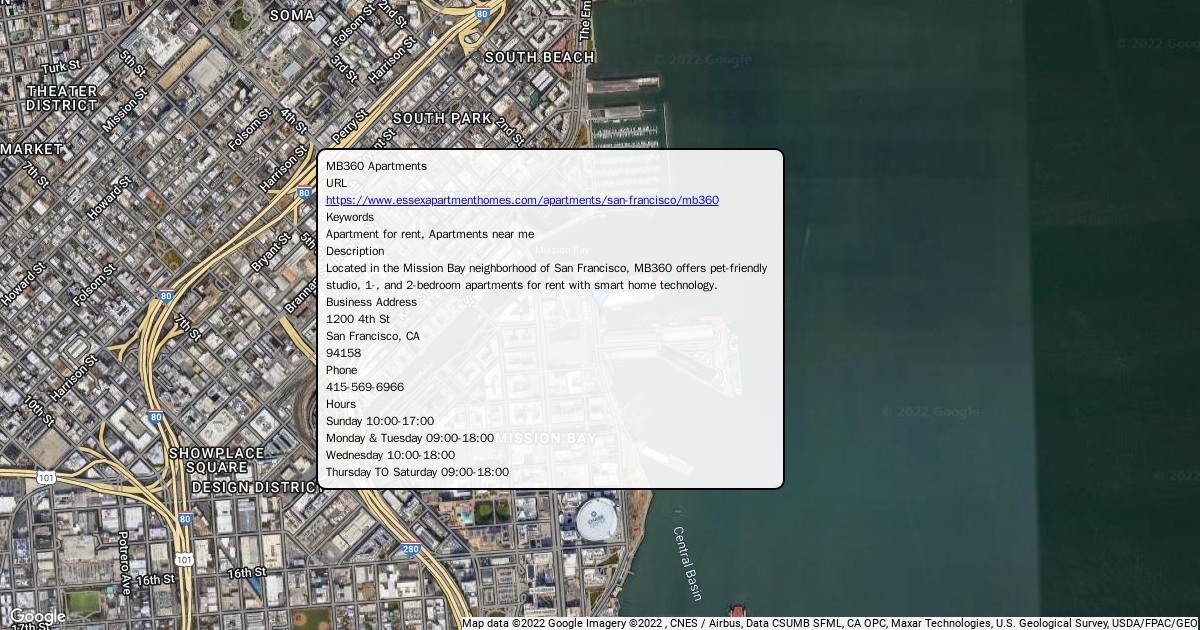Click the I-80 shield below Showplace Square
The height and width of the screenshot is (630, 1200).
[185, 519]
